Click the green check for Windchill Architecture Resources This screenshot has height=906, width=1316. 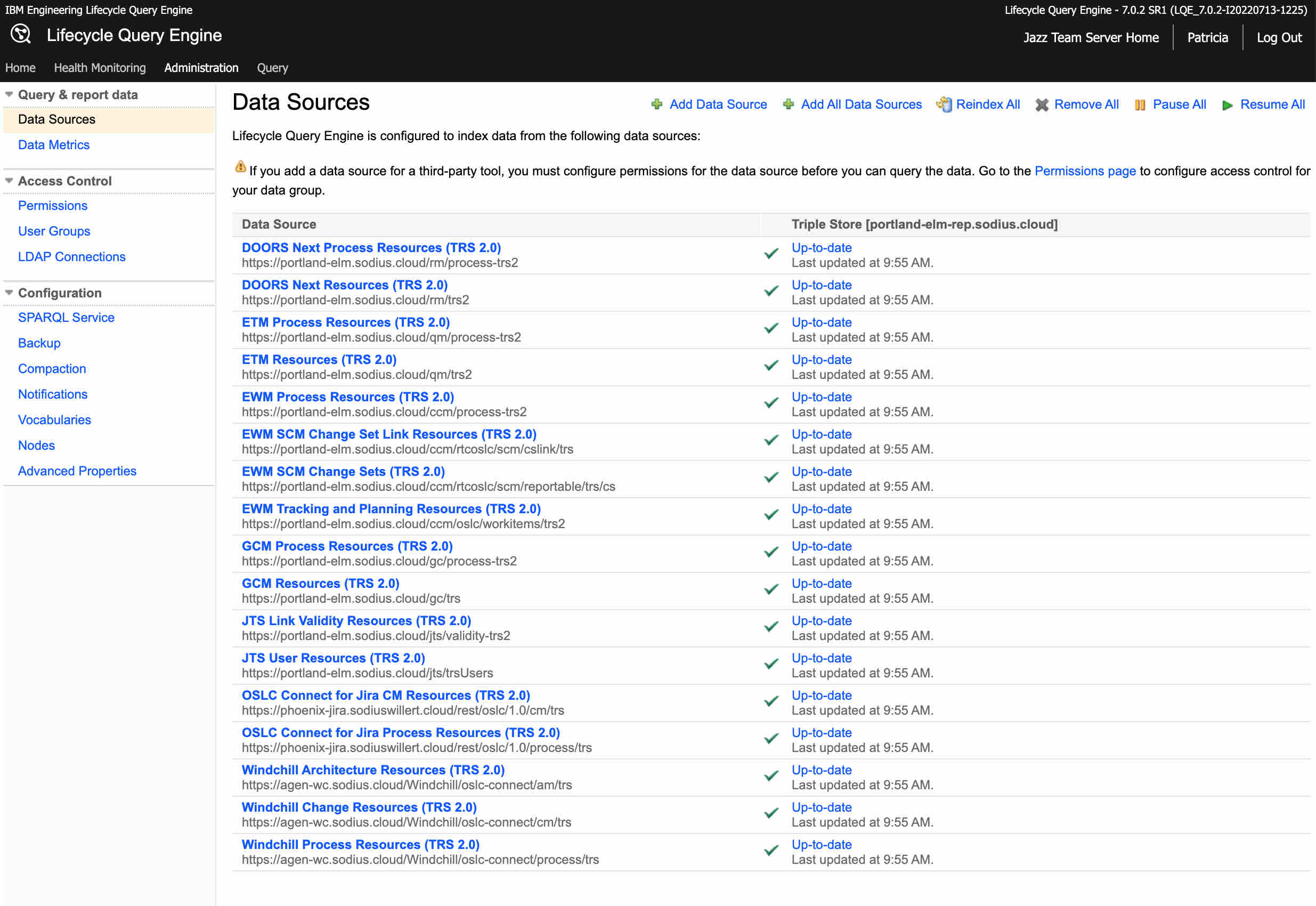point(770,776)
